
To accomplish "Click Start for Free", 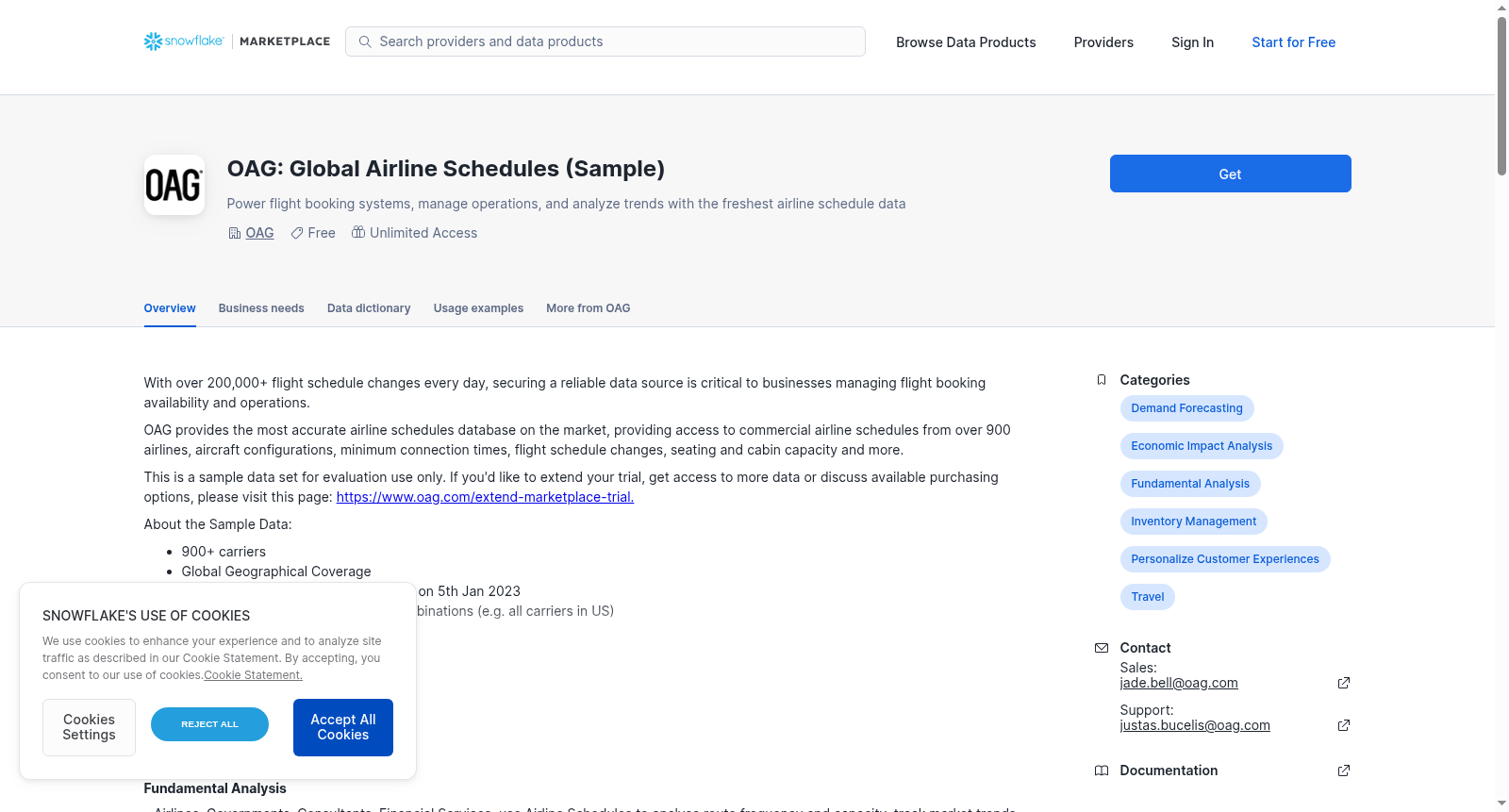I will coord(1293,42).
